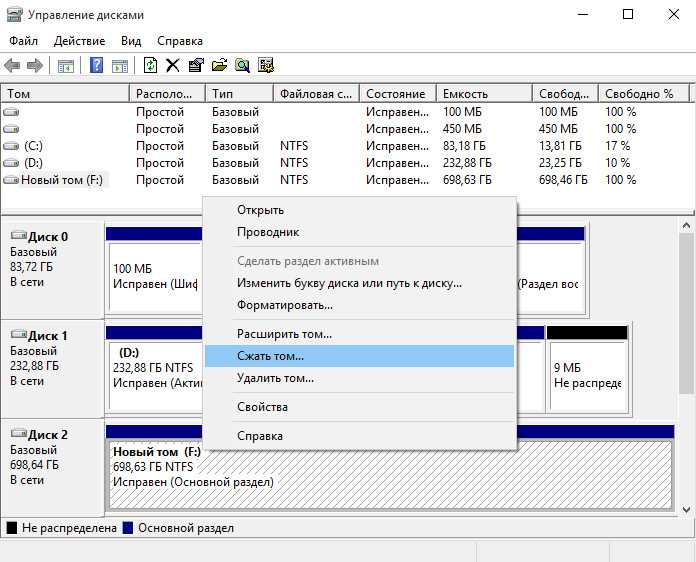Click the Диск 0 disk icon
Viewport: 696px width, 562px height.
pyautogui.click(x=19, y=235)
